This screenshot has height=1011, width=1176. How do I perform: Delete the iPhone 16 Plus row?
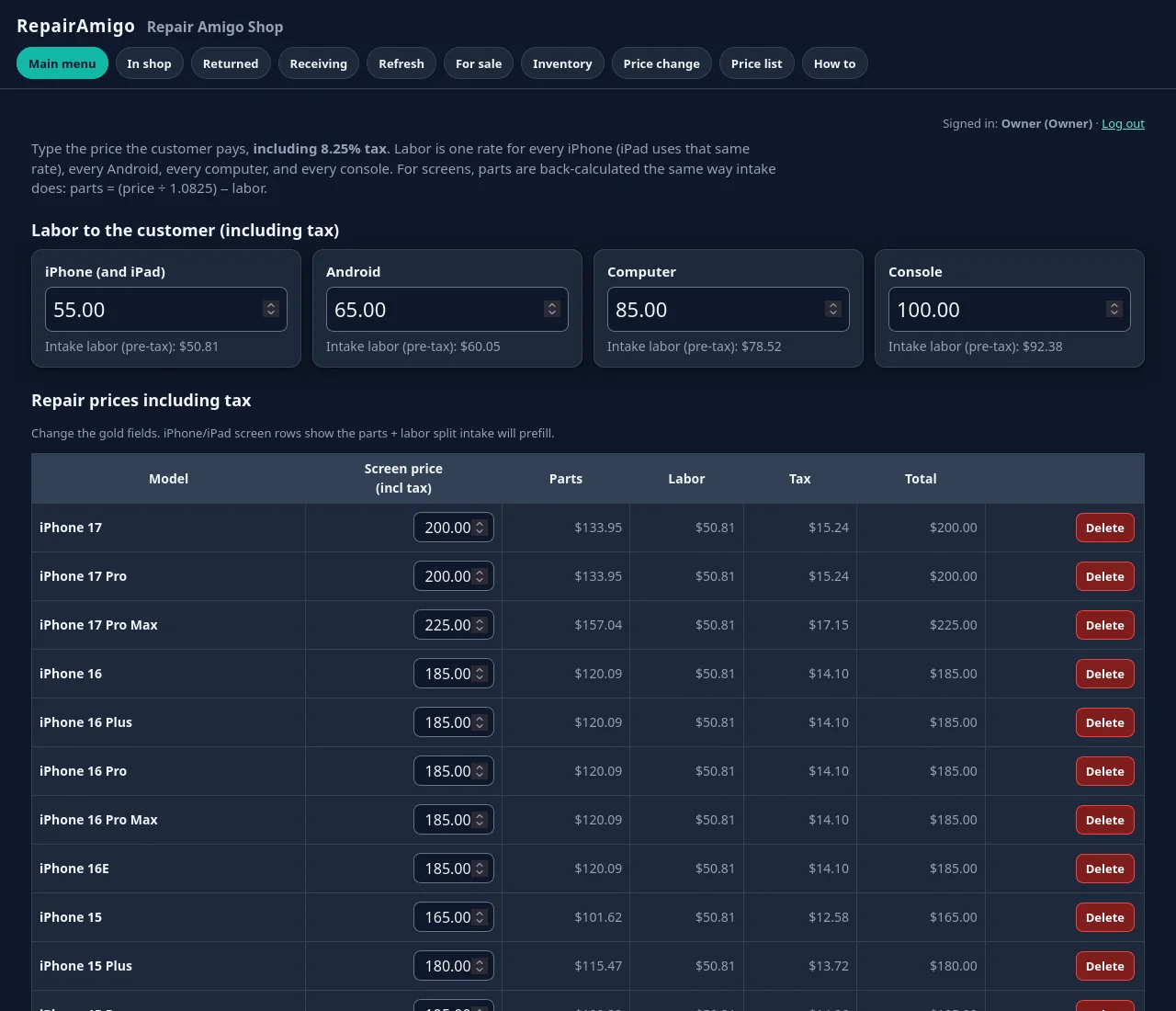(x=1105, y=722)
